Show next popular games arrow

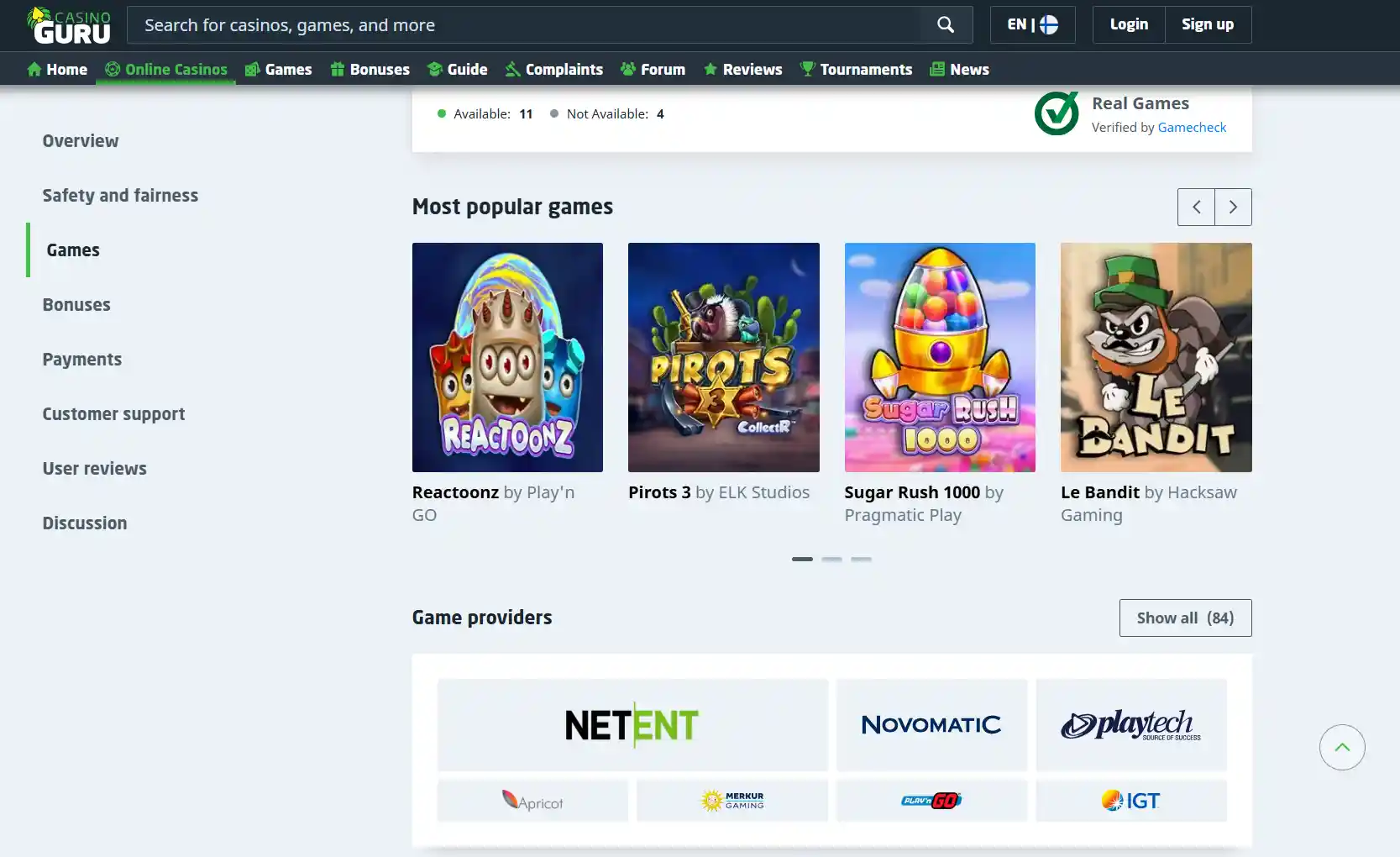click(x=1233, y=207)
